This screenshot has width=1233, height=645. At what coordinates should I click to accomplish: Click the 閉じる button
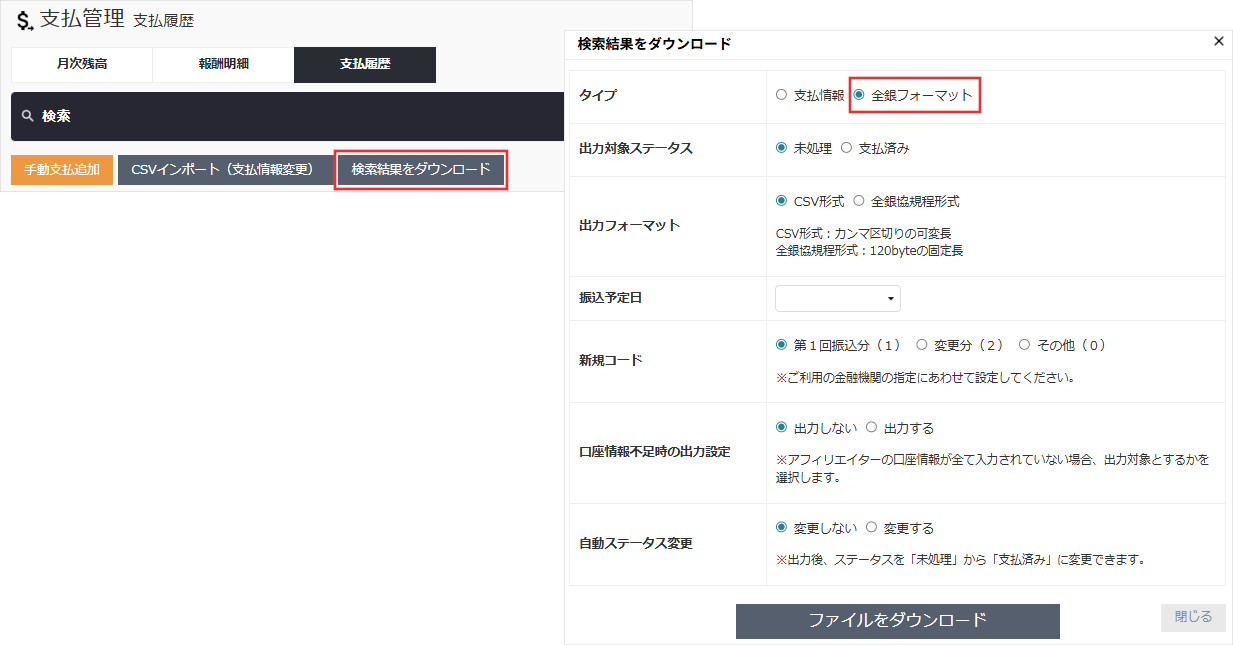tap(1192, 617)
